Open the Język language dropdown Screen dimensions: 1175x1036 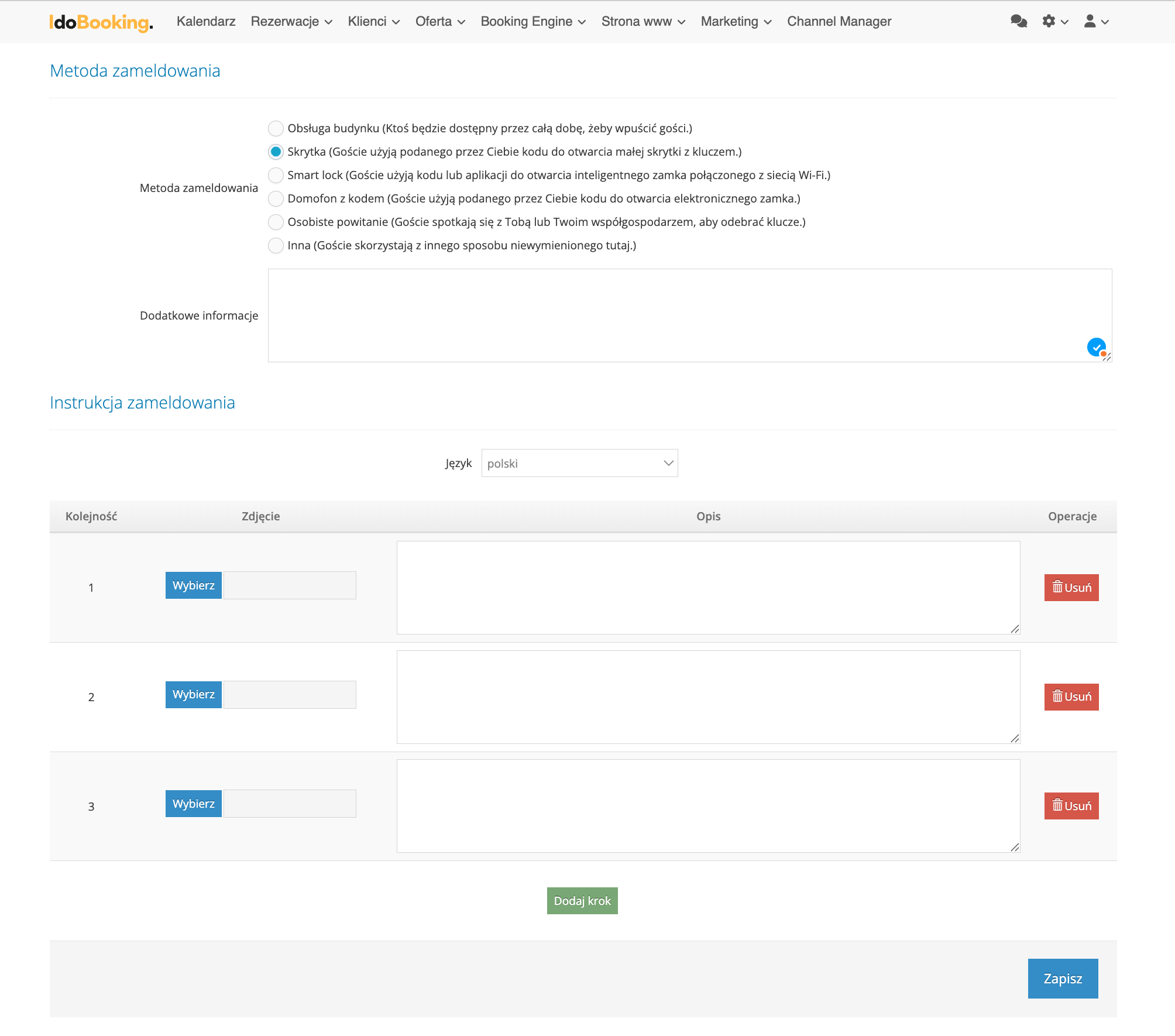pos(579,463)
